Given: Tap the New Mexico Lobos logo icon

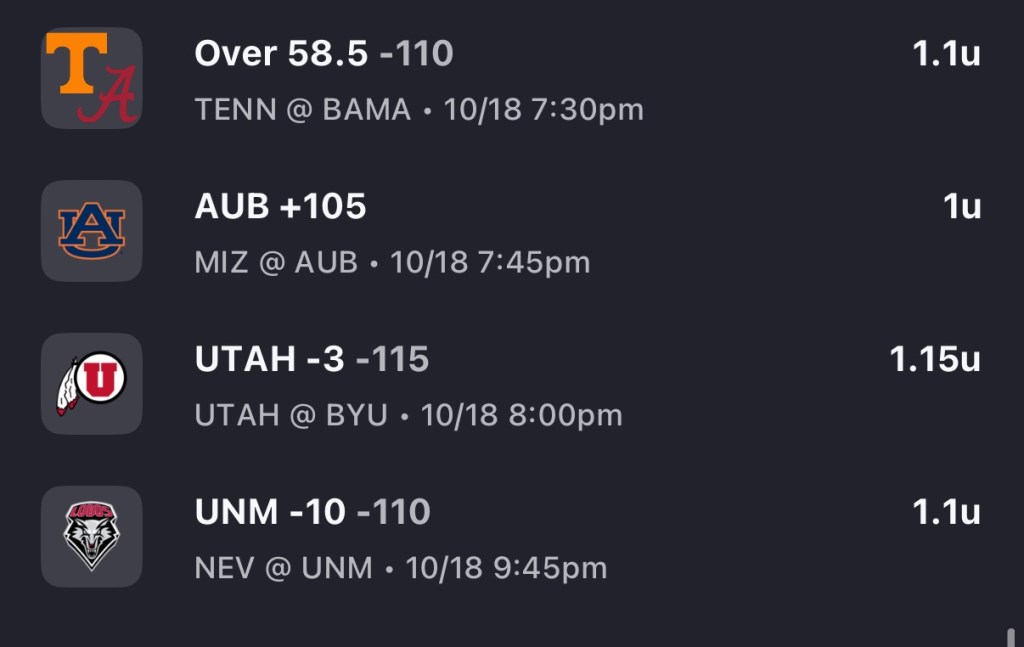Looking at the screenshot, I should pos(91,537).
